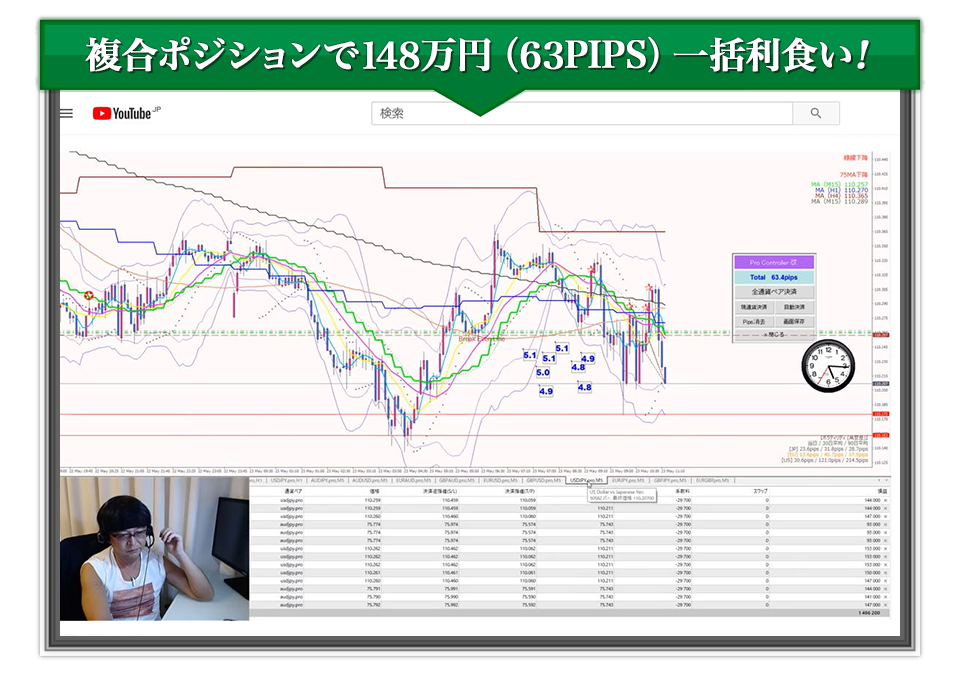960x675 pixels.
Task: Click the magnifier search button
Action: [x=816, y=113]
